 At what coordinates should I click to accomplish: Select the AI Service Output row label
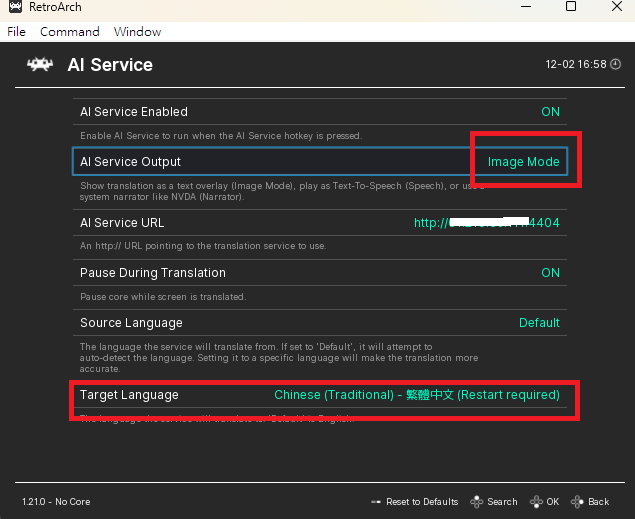(130, 162)
